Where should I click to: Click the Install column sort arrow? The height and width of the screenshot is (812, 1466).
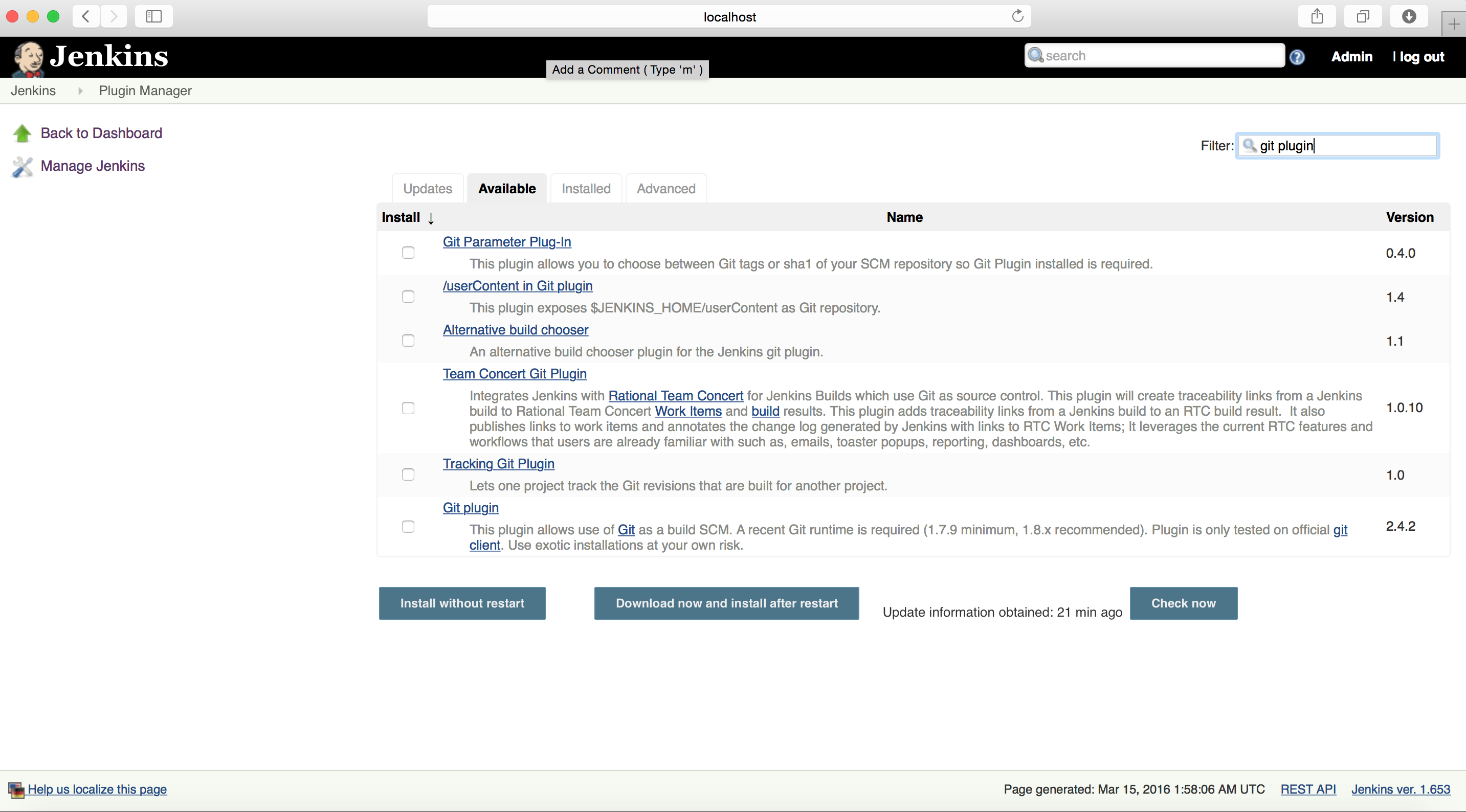(431, 218)
